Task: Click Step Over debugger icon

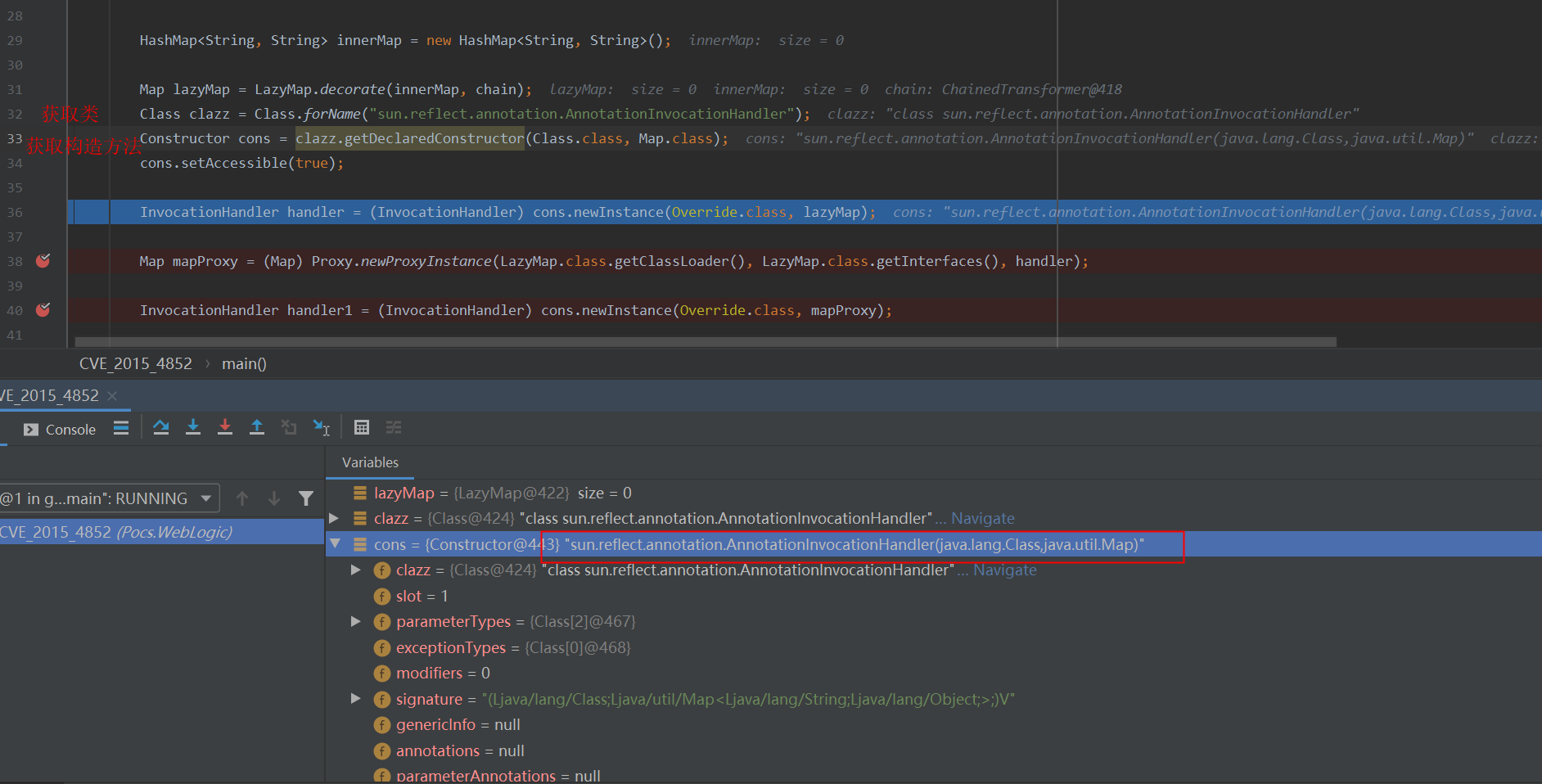Action: tap(161, 427)
